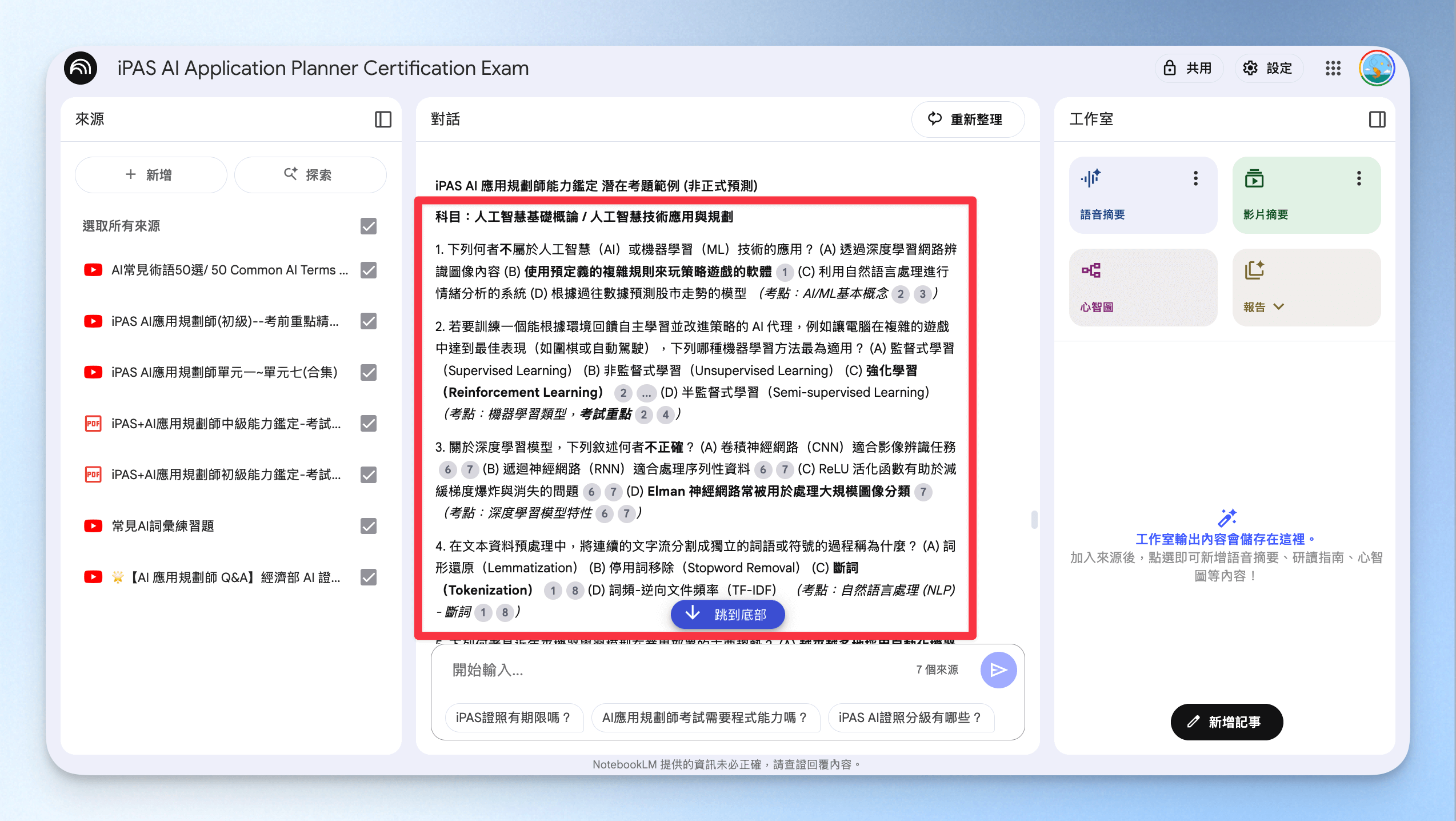Click the 跳到底部 jump to bottom button
1456x821 pixels.
click(727, 614)
